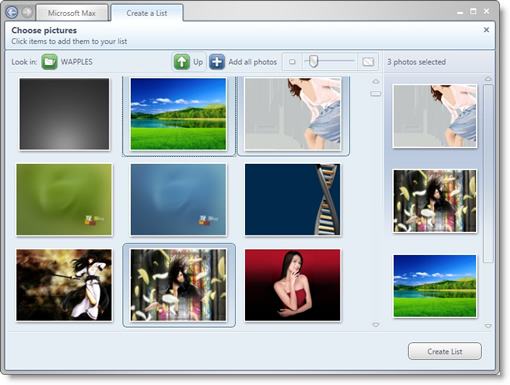Remove landscape photo from selected list
Viewport: 510px width, 385px height.
tap(435, 286)
